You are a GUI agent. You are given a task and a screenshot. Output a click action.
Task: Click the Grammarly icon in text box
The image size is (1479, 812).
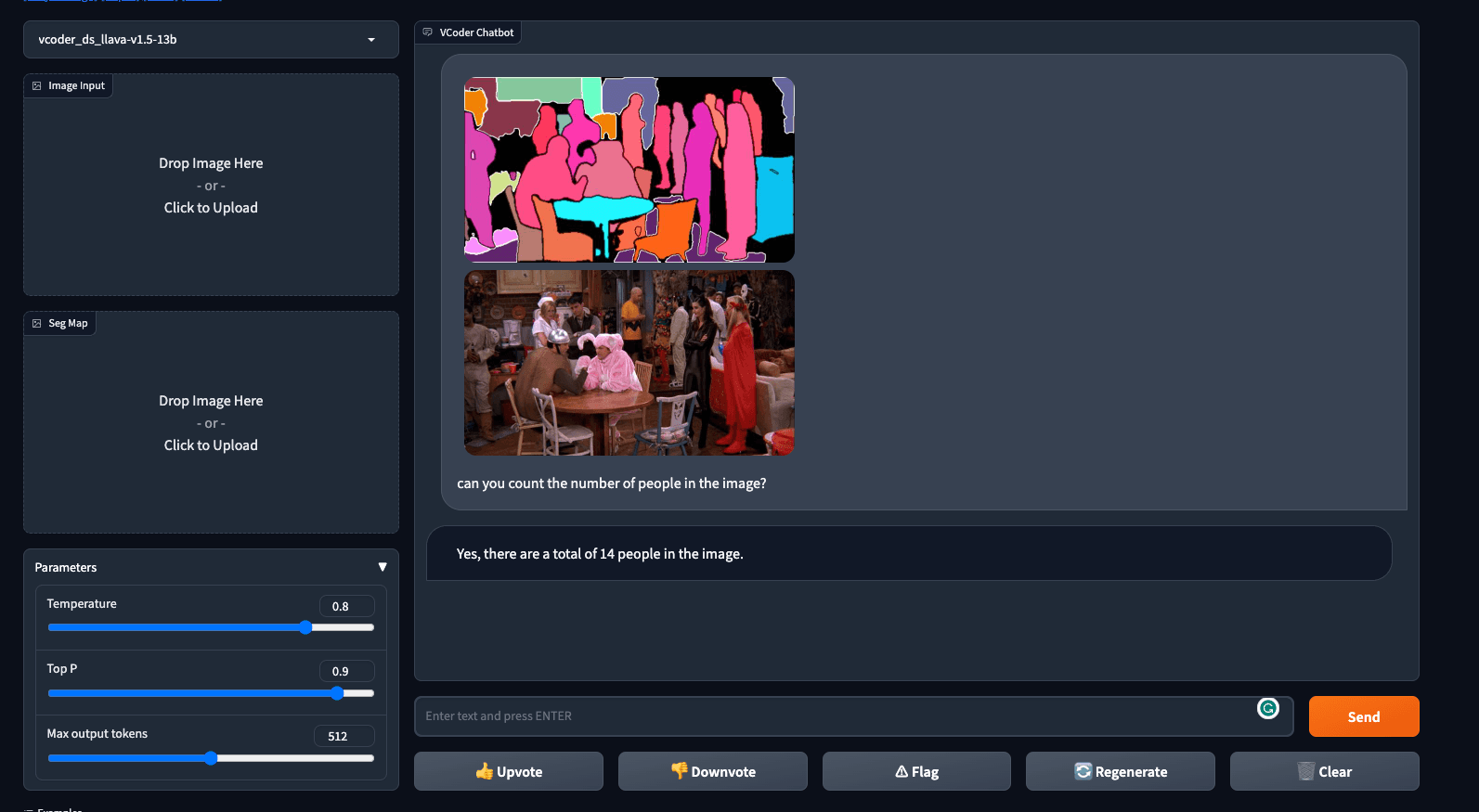coord(1268,709)
